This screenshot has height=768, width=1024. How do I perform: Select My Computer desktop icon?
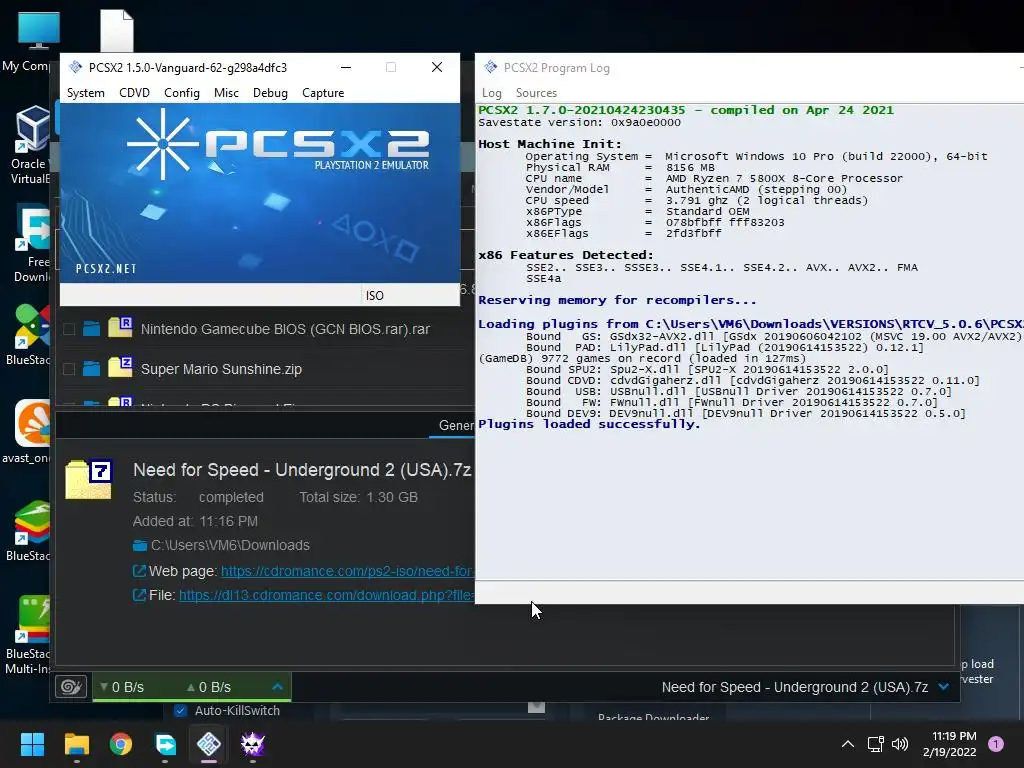click(x=38, y=40)
